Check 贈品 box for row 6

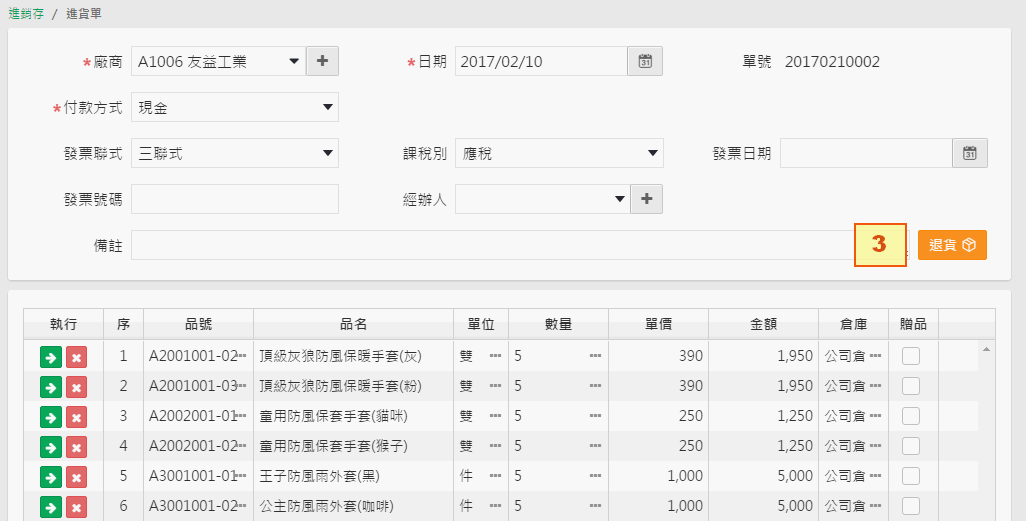pyautogui.click(x=911, y=506)
